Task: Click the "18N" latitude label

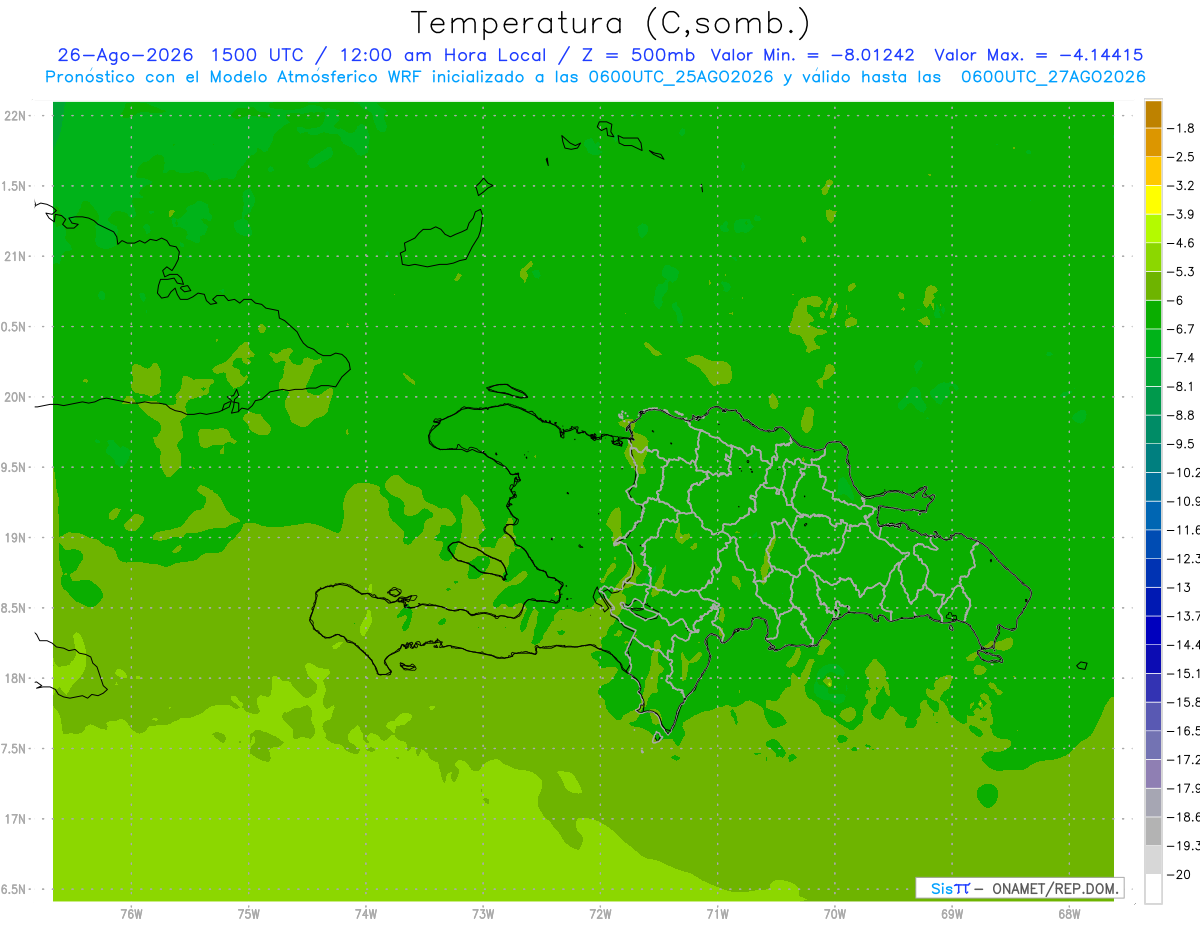Action: point(16,679)
